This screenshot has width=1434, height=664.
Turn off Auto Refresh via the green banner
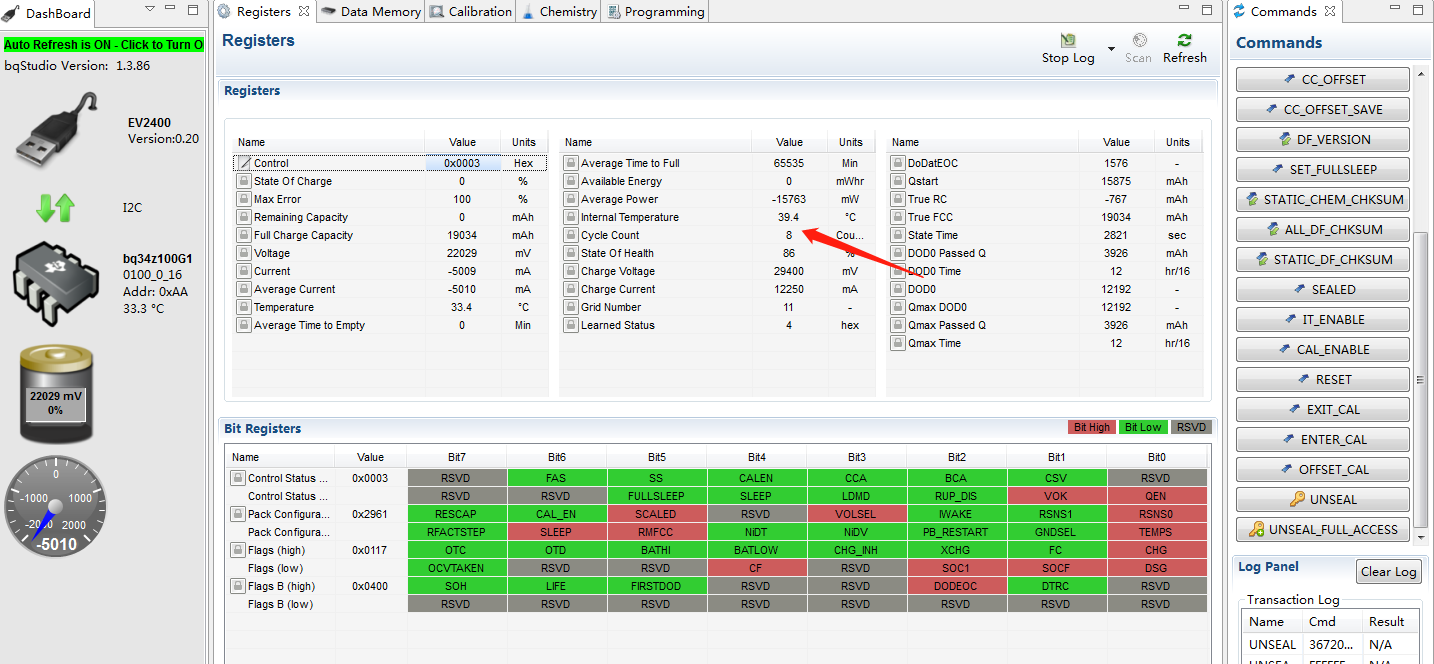pyautogui.click(x=104, y=45)
